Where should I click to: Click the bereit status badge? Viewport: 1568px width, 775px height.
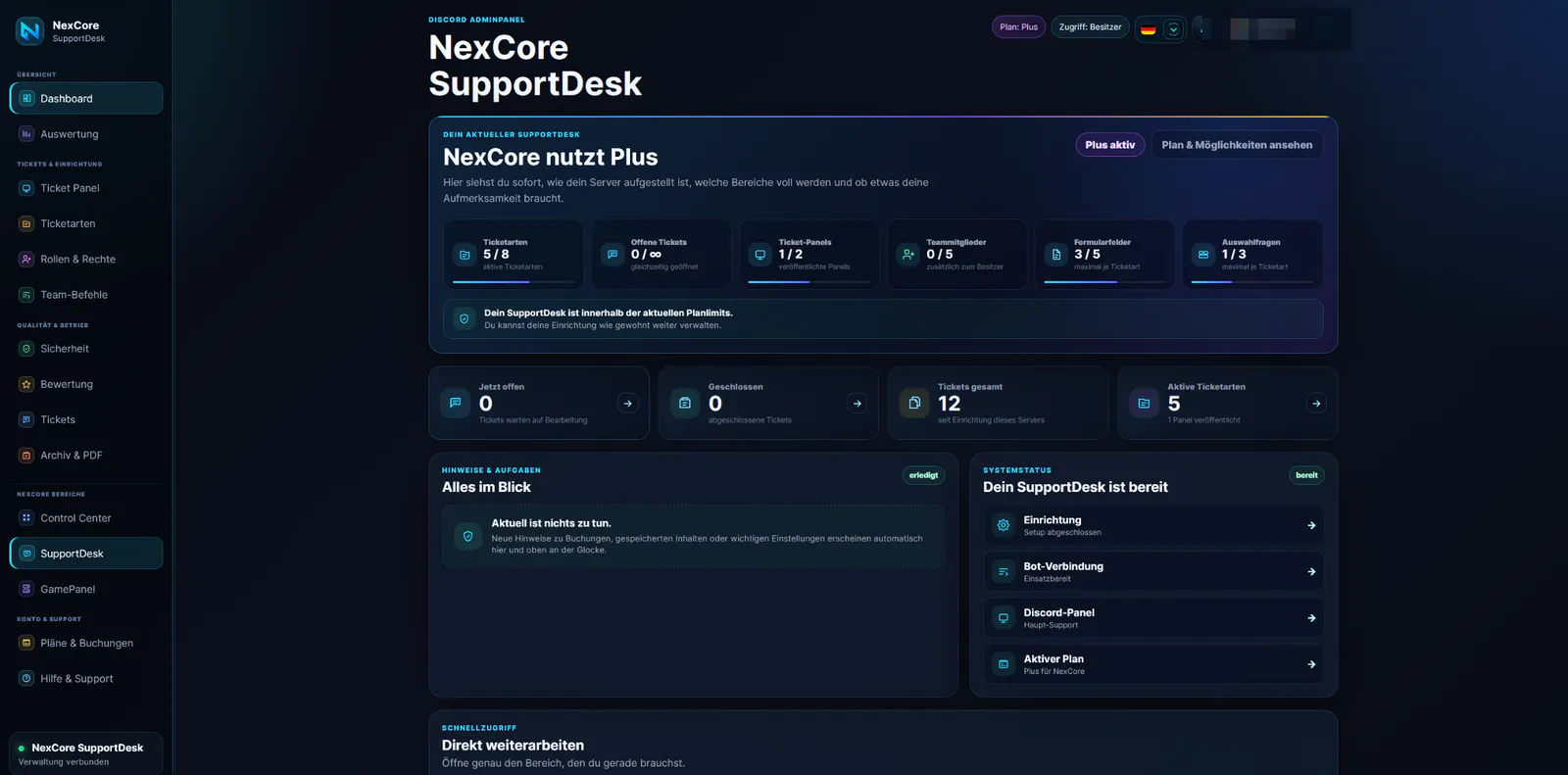[1306, 475]
